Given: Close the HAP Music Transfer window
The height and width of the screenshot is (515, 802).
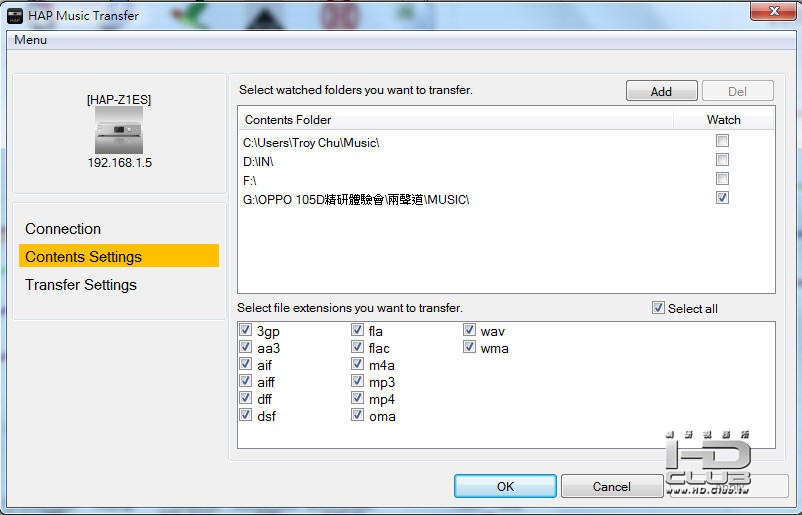Looking at the screenshot, I should click(x=773, y=10).
